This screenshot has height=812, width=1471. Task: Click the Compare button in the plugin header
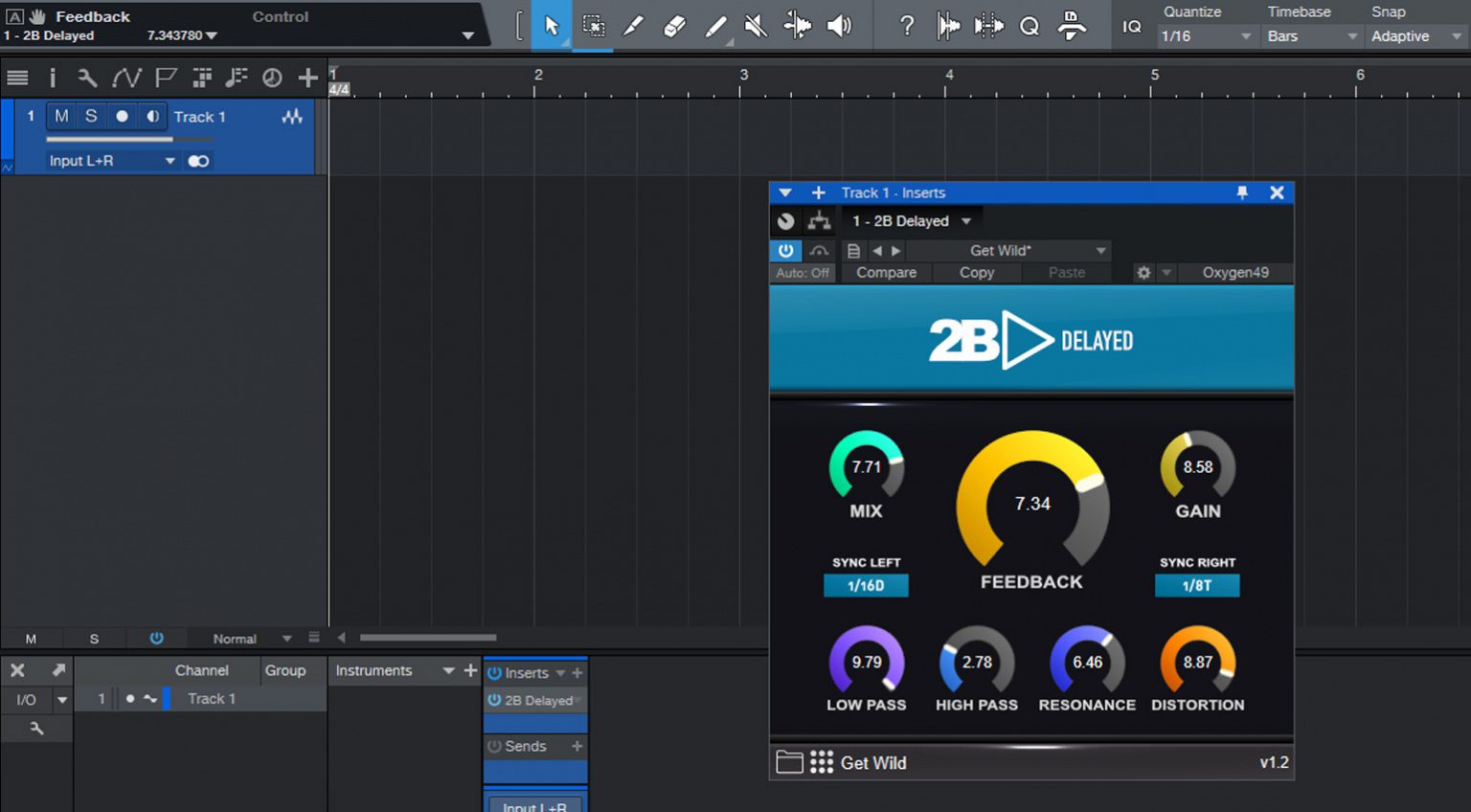coord(886,273)
